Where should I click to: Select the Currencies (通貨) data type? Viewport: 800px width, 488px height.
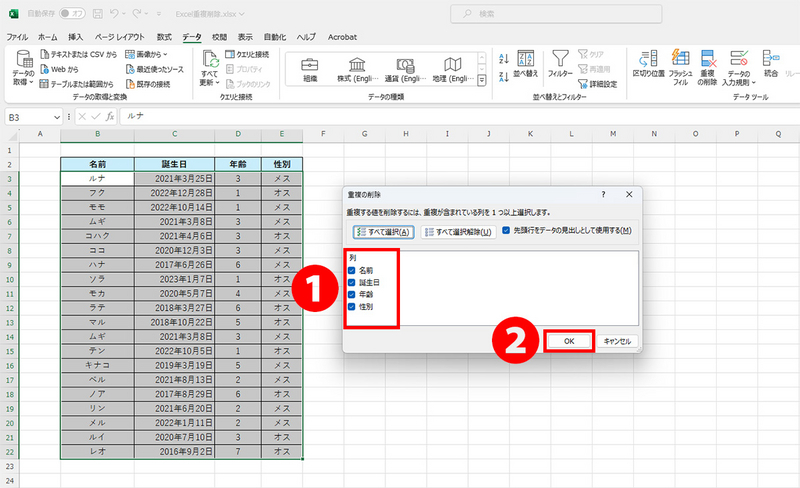pyautogui.click(x=405, y=69)
